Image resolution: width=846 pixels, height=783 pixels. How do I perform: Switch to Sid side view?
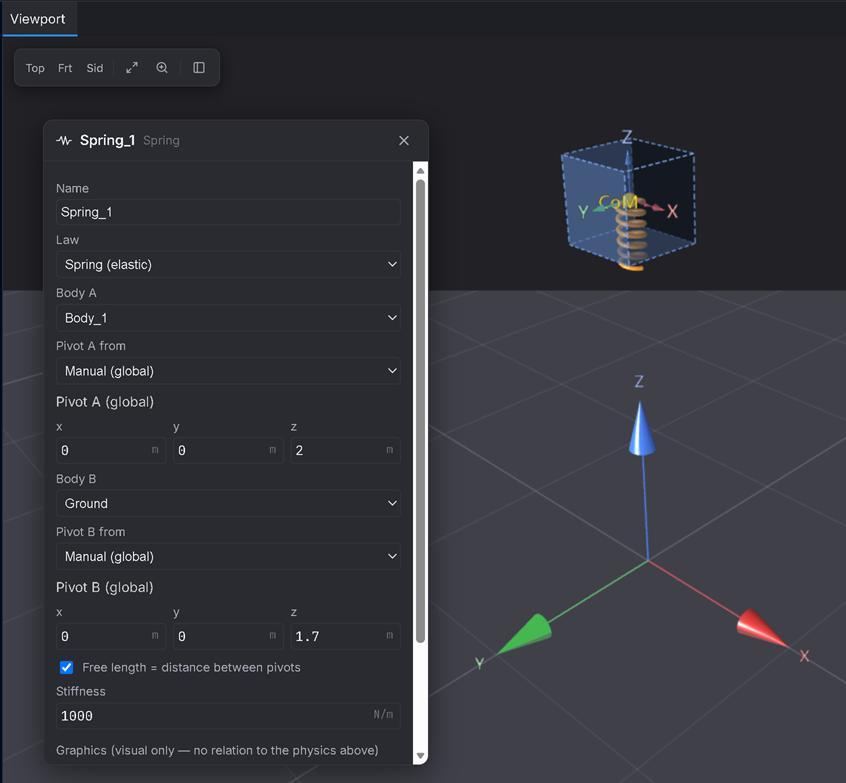[95, 68]
